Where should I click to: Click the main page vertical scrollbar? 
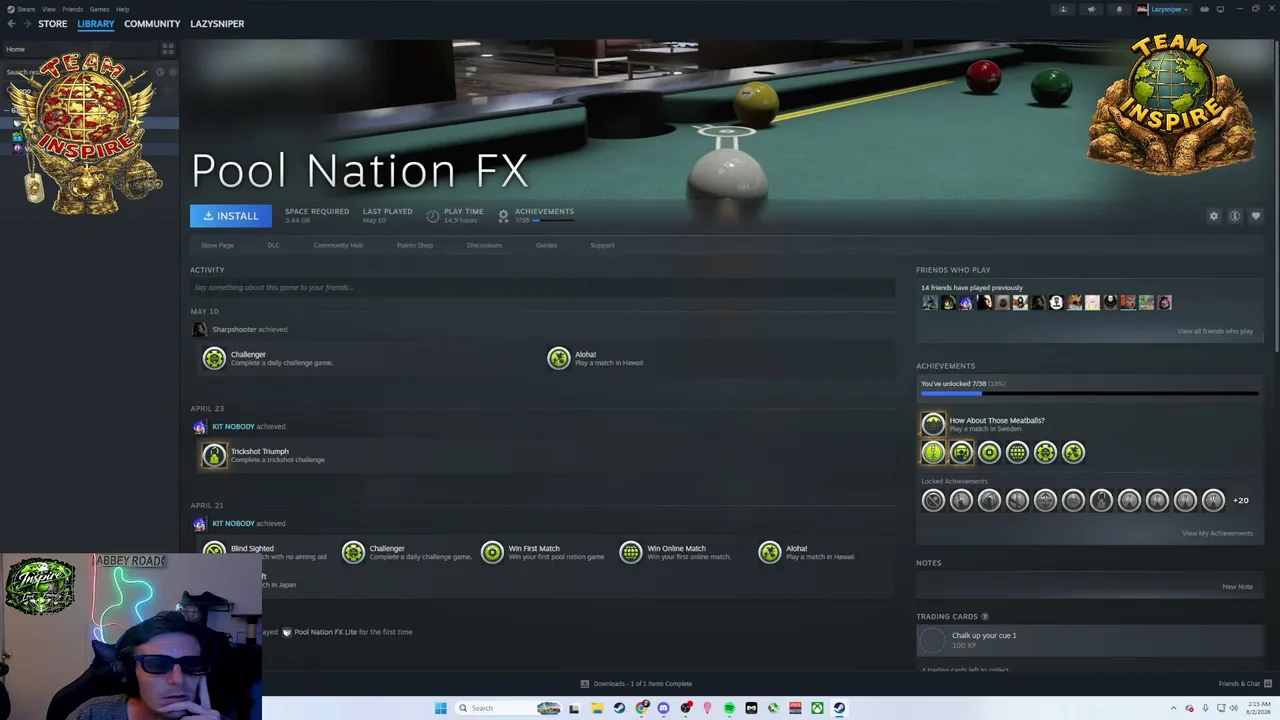click(x=1276, y=196)
